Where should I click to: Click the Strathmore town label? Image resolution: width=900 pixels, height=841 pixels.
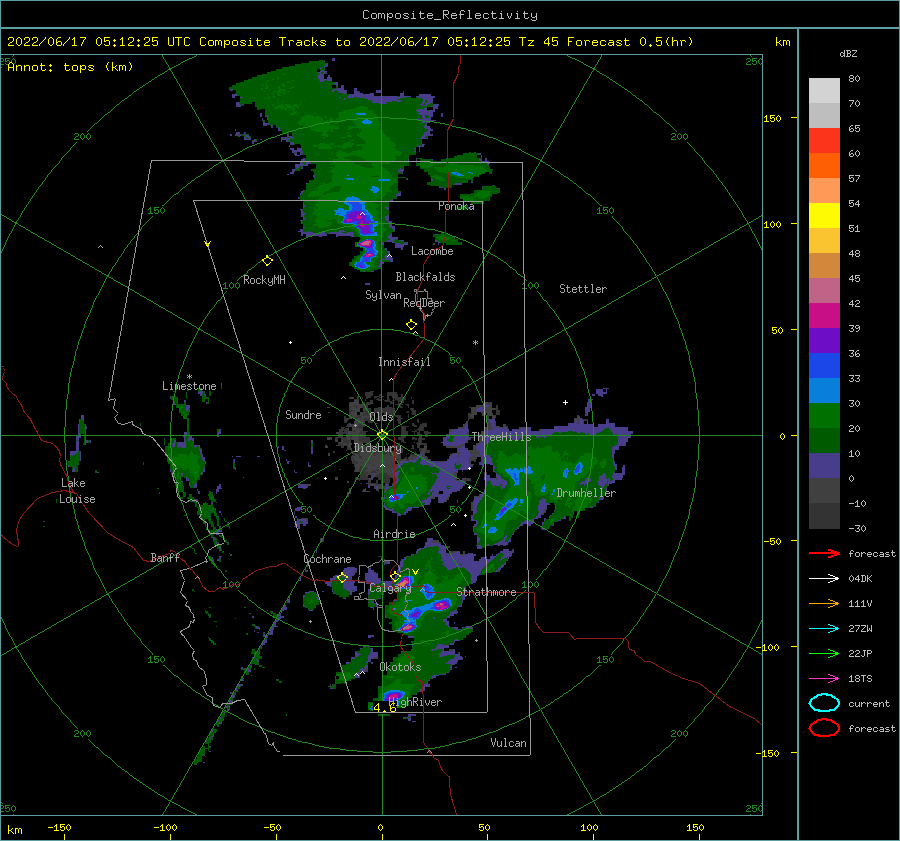point(486,592)
